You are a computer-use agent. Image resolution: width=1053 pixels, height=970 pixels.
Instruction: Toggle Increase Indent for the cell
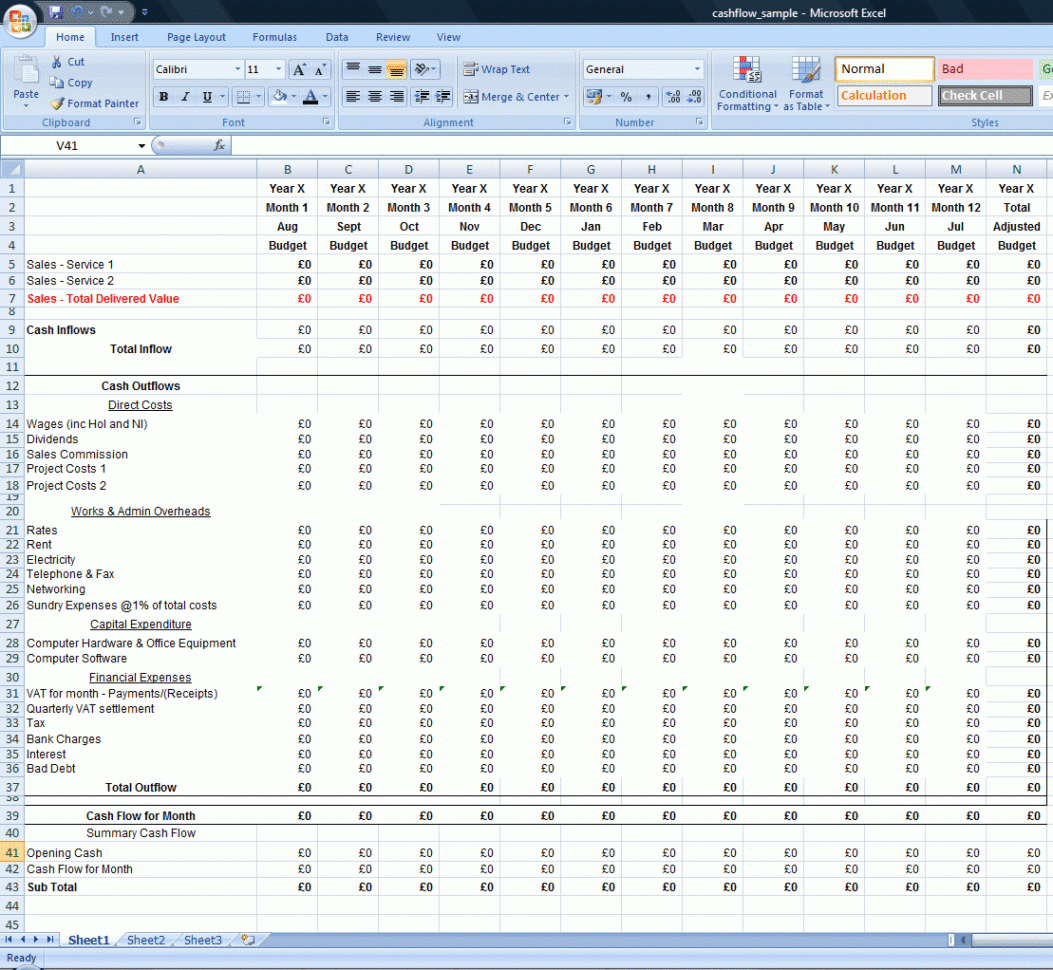click(x=441, y=97)
